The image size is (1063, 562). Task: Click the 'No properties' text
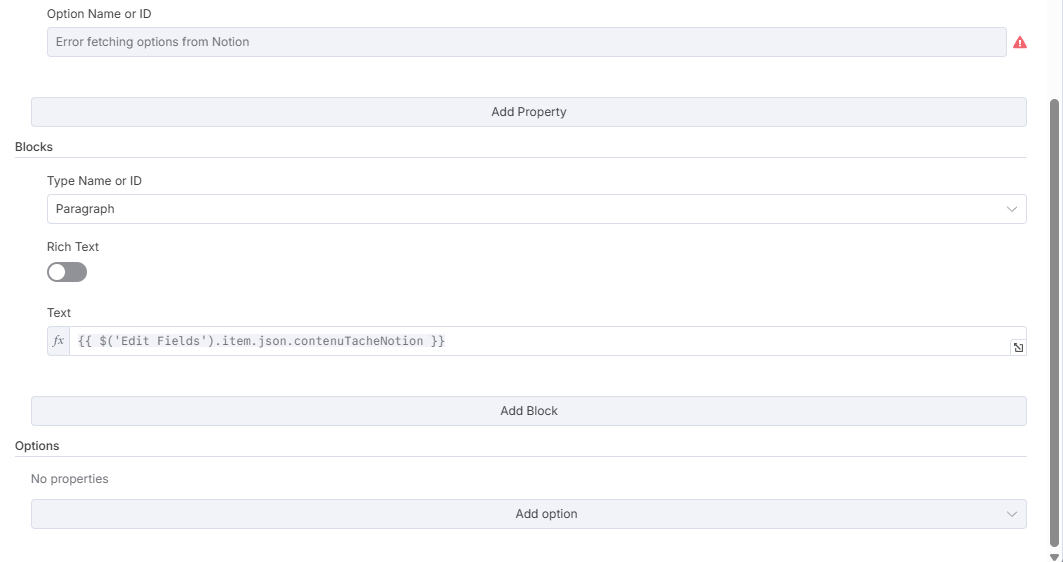pyautogui.click(x=70, y=479)
